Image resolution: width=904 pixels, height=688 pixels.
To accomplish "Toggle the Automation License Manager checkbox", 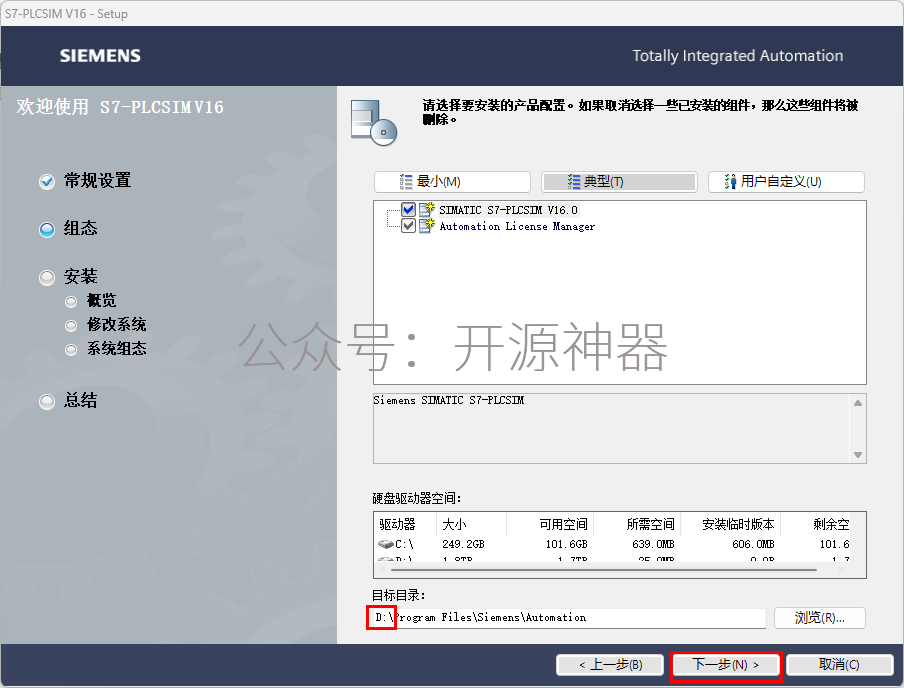I will click(x=408, y=225).
